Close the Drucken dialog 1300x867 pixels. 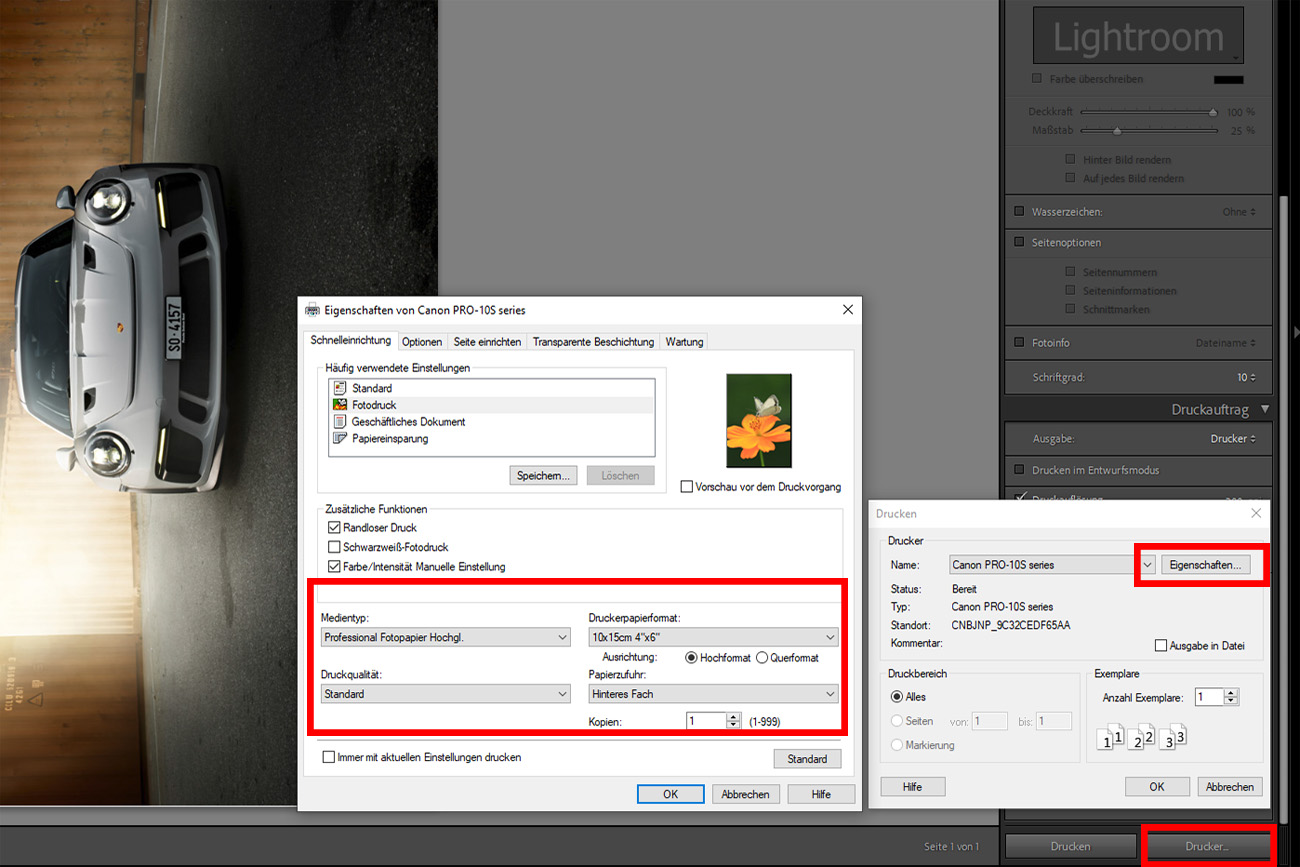[x=1256, y=513]
